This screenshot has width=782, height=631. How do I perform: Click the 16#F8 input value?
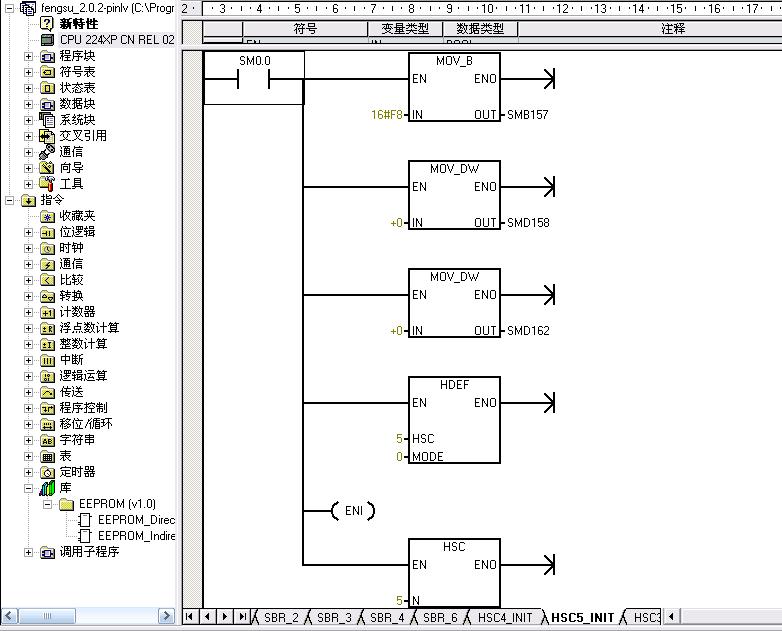coord(387,115)
